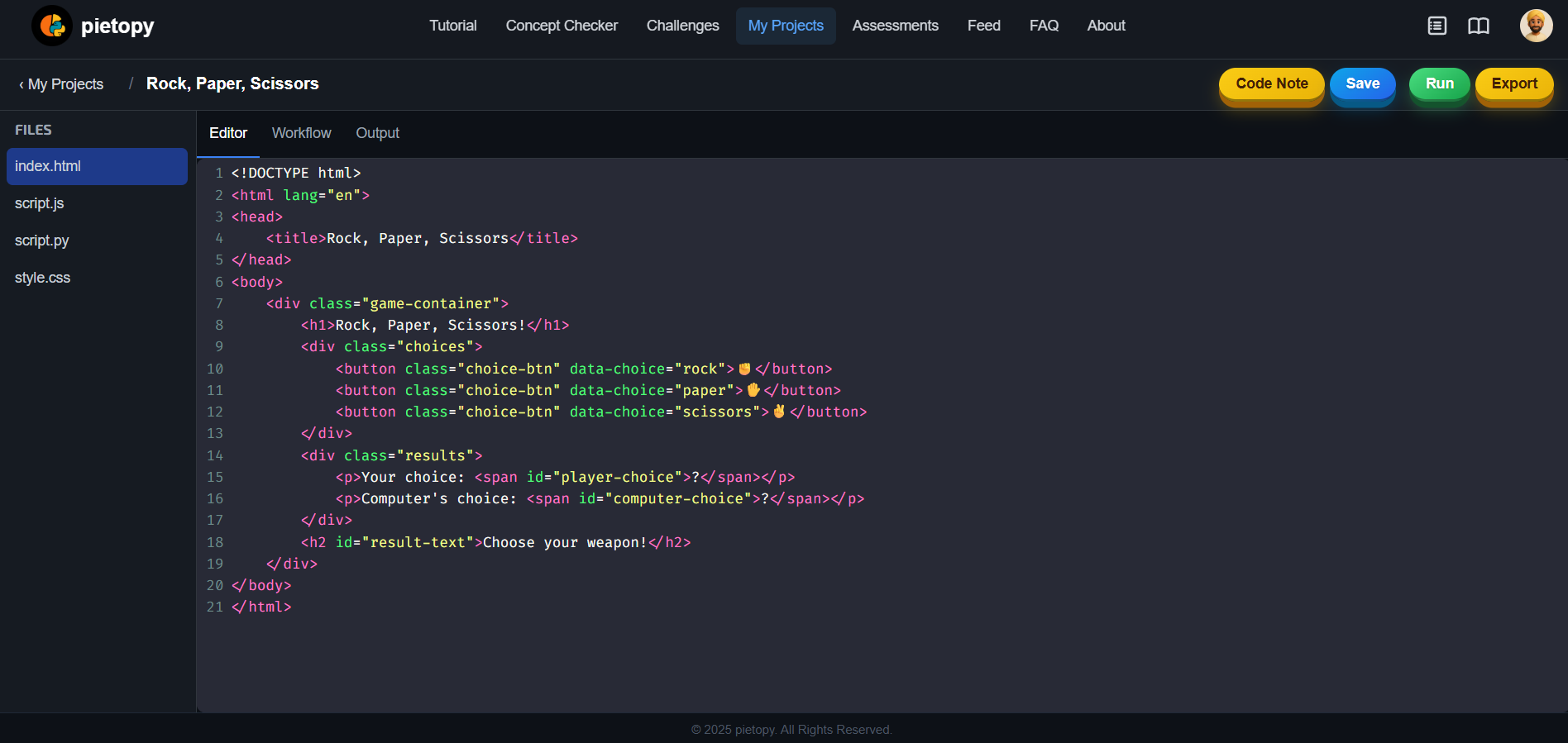1568x743 pixels.
Task: Open the notes list icon in header
Action: coord(1437,26)
